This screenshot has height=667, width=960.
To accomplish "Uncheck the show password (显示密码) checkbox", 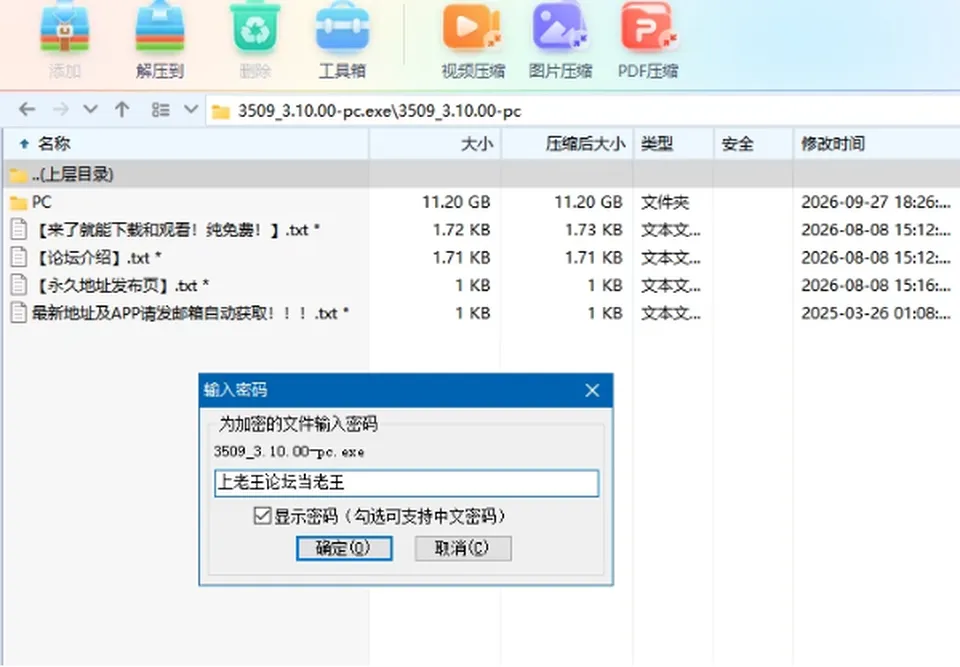I will 262,516.
